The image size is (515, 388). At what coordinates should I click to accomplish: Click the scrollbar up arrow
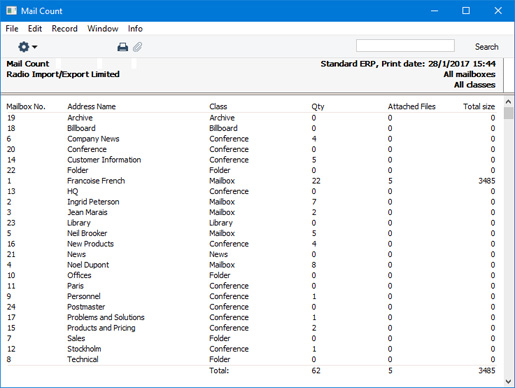click(508, 101)
